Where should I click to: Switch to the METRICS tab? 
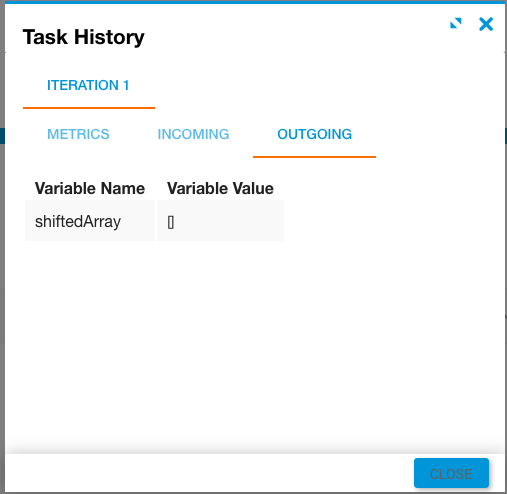pos(78,134)
